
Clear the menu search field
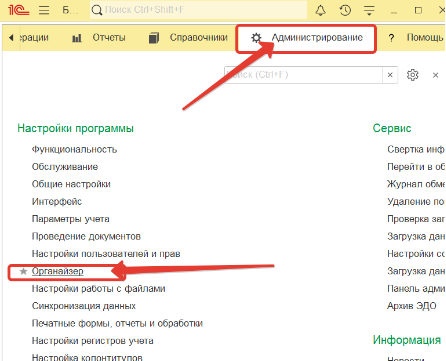pos(390,75)
